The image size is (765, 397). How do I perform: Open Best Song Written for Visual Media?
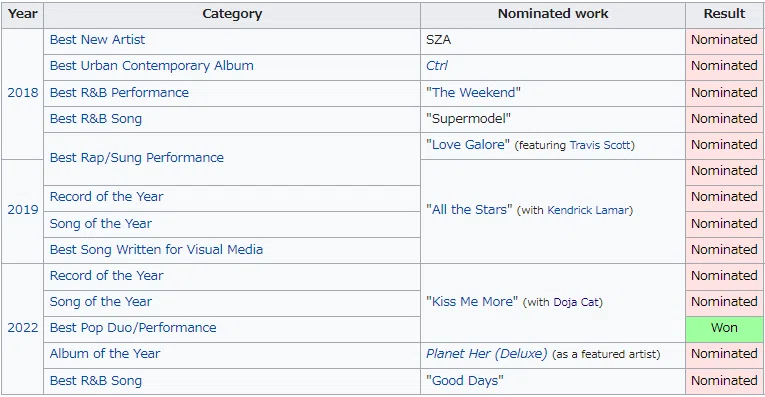pyautogui.click(x=156, y=250)
